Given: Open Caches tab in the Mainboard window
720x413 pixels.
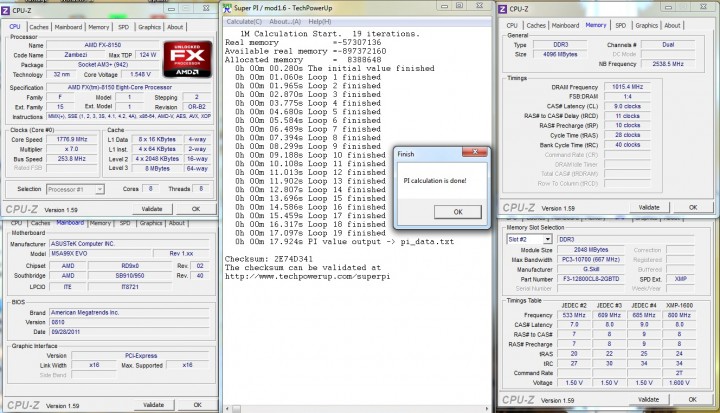Looking at the screenshot, I should [40, 223].
